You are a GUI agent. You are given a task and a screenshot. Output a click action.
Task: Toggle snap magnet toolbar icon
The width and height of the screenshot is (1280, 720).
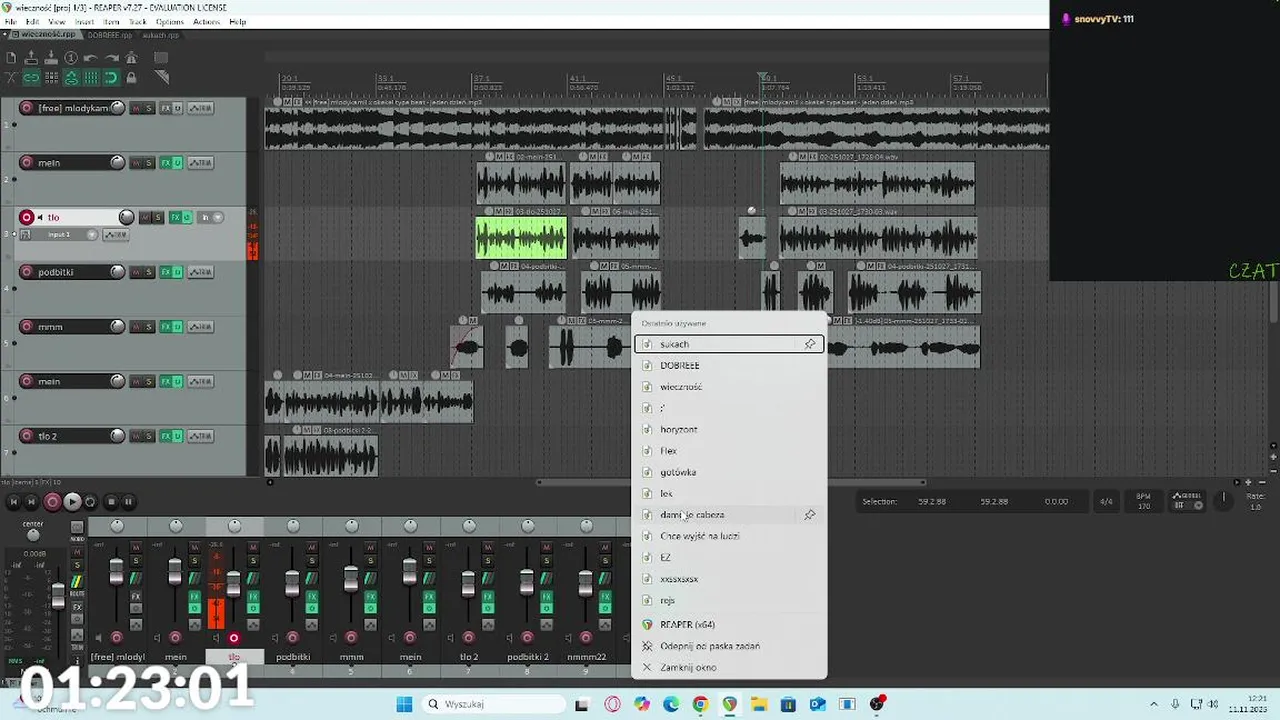pos(111,77)
